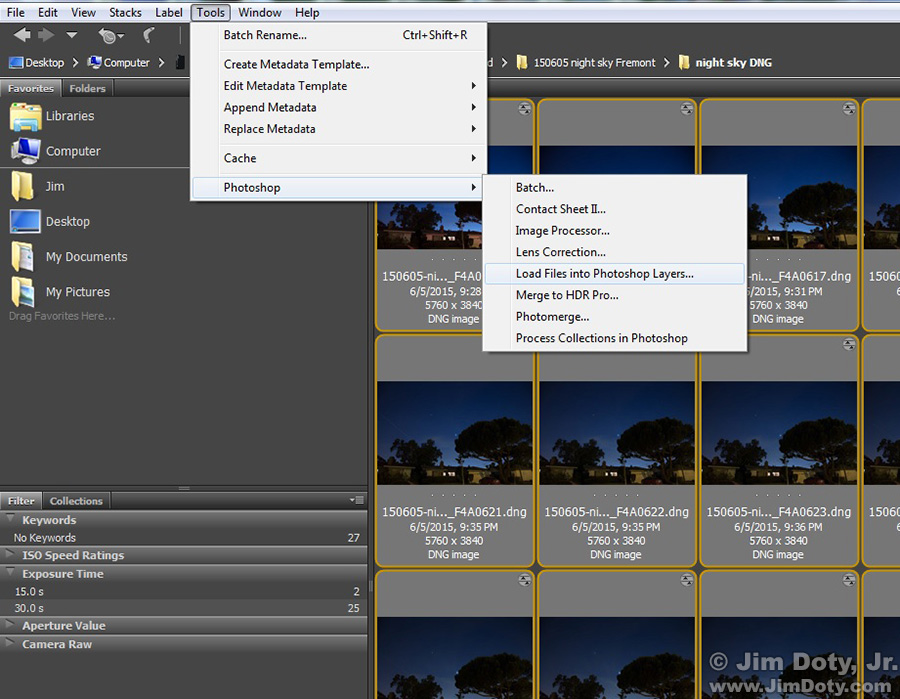Image resolution: width=900 pixels, height=699 pixels.
Task: Open Desktop in the Favorites panel
Action: point(50,222)
